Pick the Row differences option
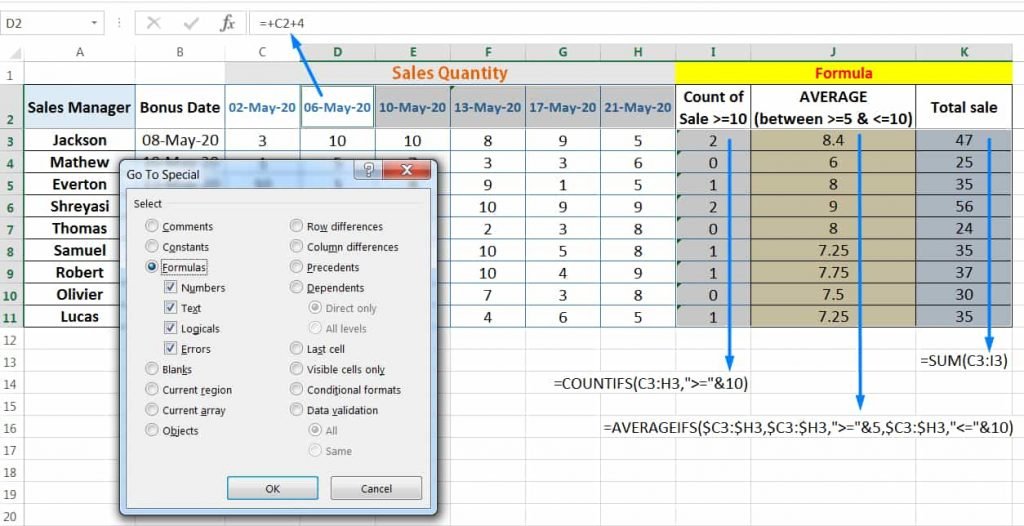The height and width of the screenshot is (526, 1024). pos(297,227)
